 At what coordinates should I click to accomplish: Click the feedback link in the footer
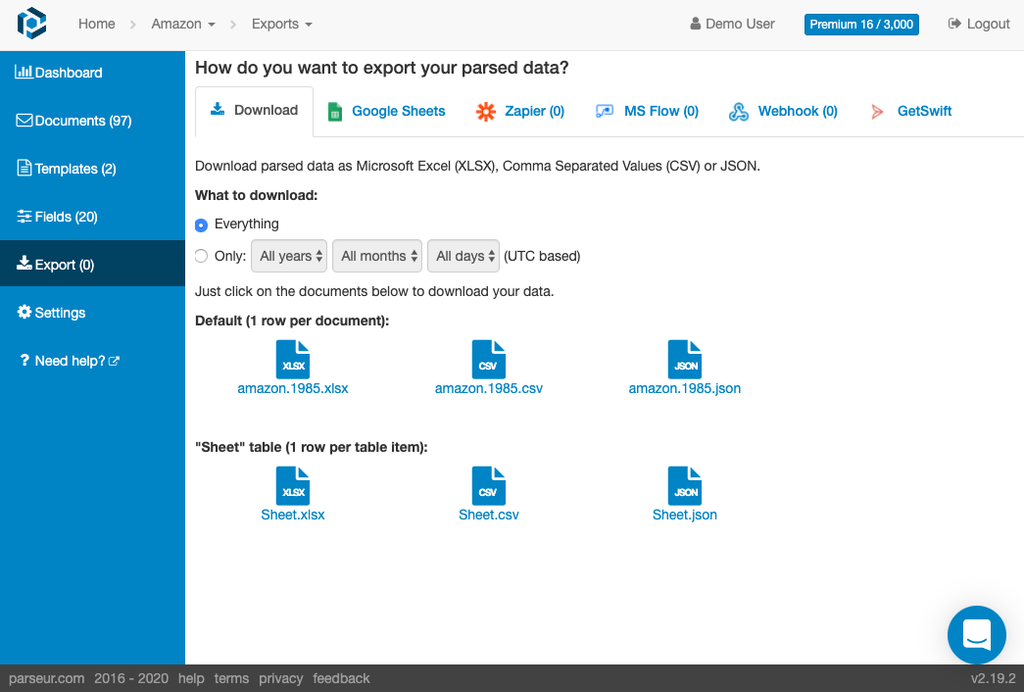point(341,678)
